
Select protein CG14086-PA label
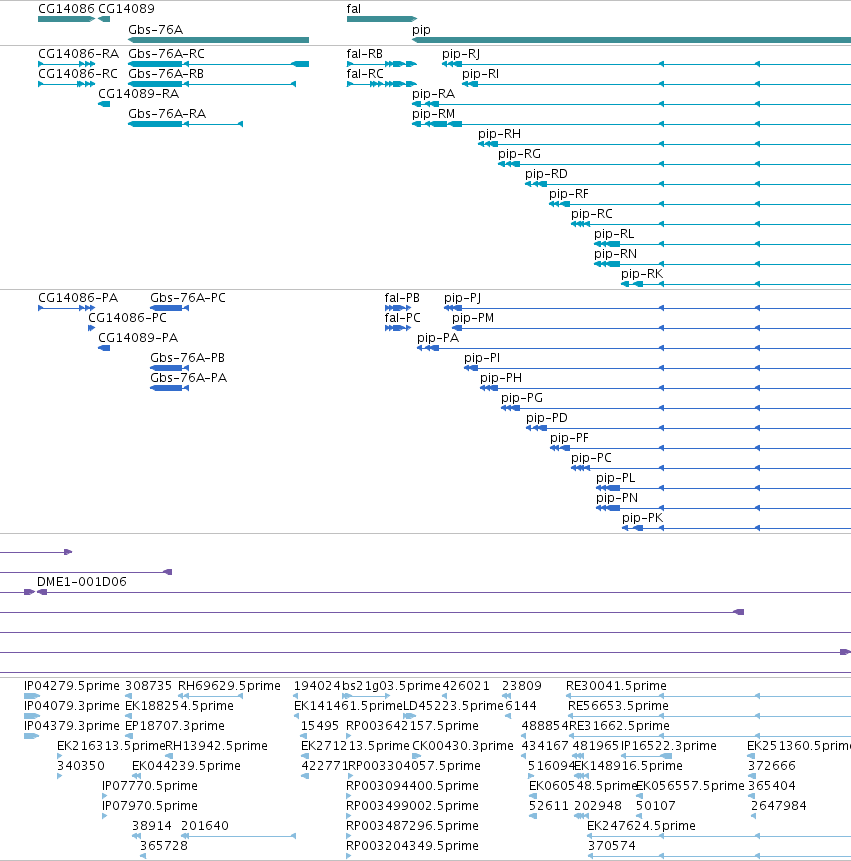(78, 298)
